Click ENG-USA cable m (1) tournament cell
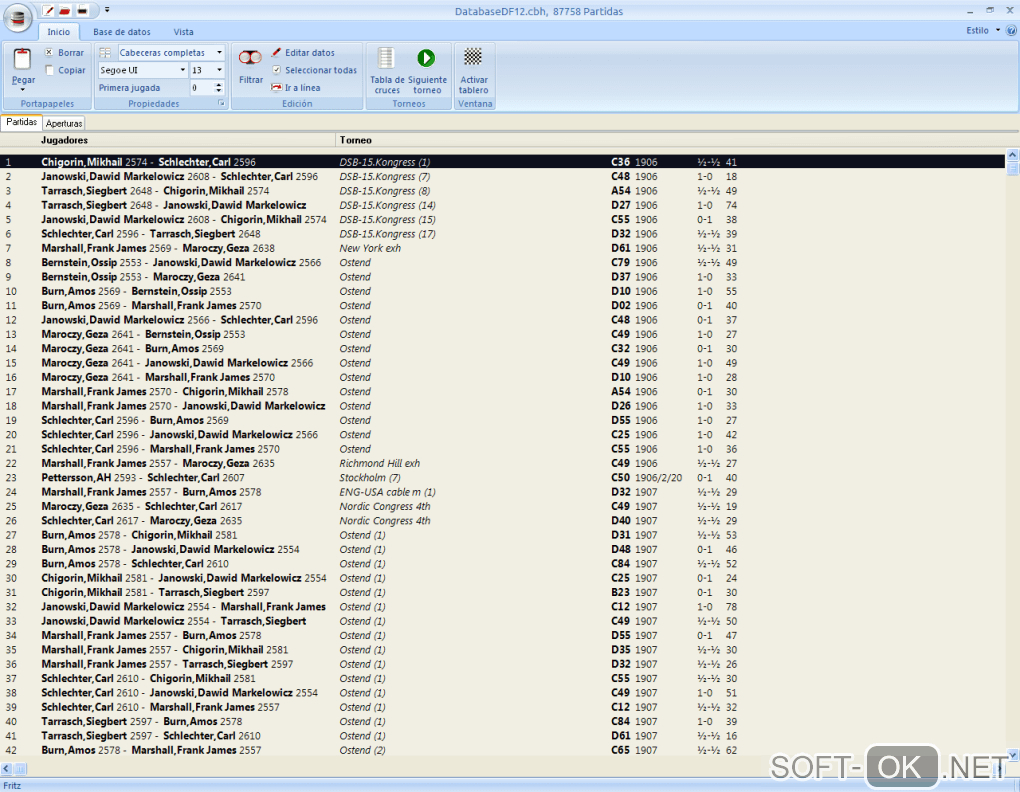Image resolution: width=1020 pixels, height=792 pixels. coord(388,492)
